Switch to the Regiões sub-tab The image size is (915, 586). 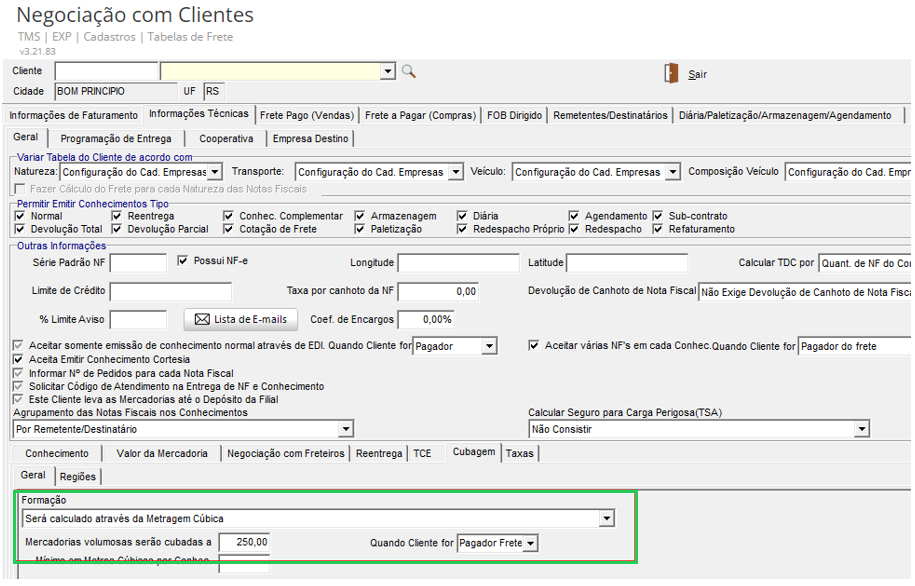[x=78, y=477]
